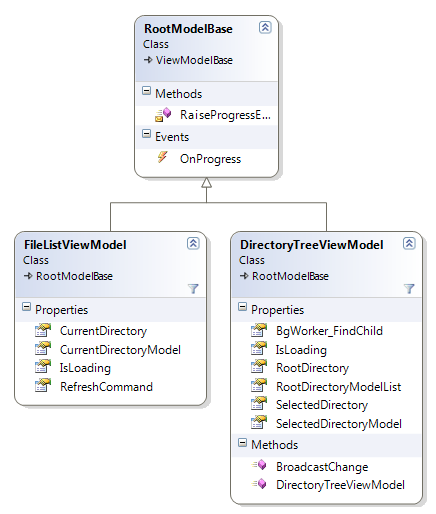
Task: Collapse the Methods section in RootModelBase
Action: pos(146,91)
